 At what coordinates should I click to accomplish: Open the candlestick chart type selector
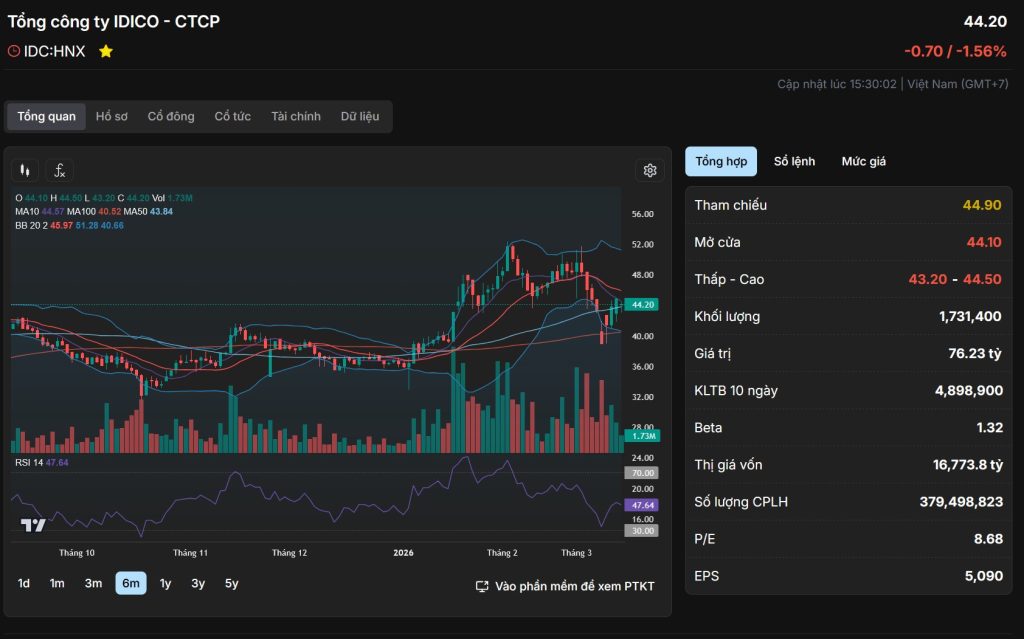(x=27, y=171)
